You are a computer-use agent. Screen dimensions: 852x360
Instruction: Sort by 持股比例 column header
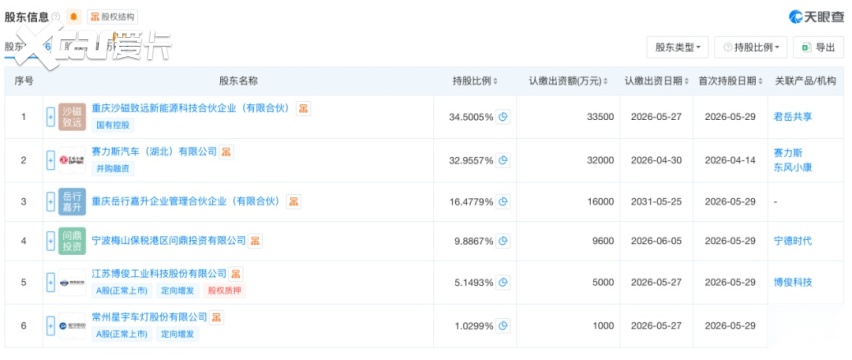pos(475,81)
